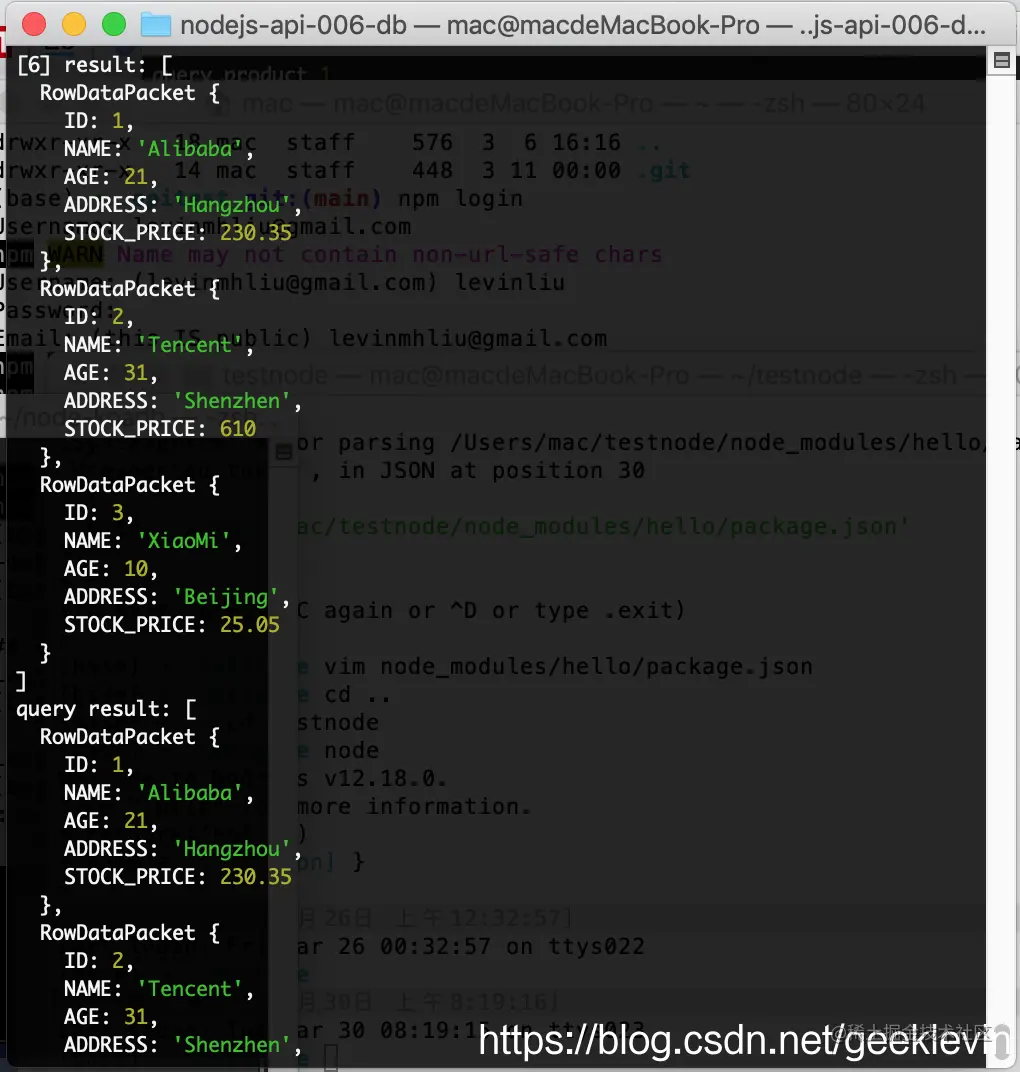Click the 'cd ..' command in background terminal
The height and width of the screenshot is (1072, 1020).
tap(358, 695)
